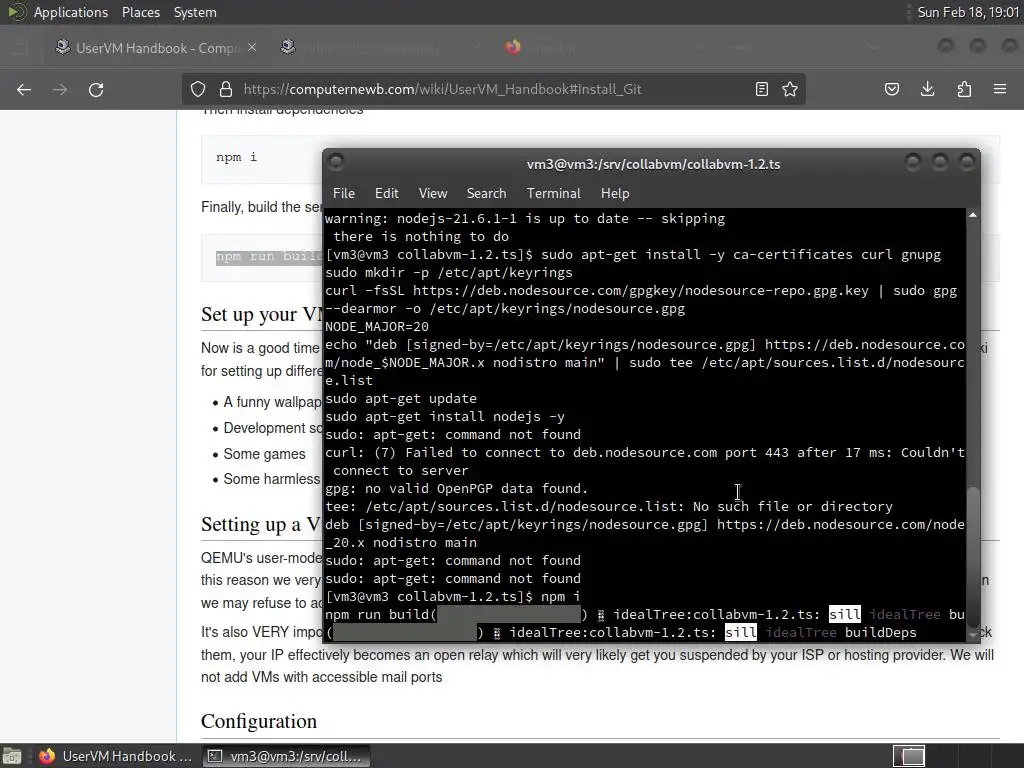Open Firefox hamburger application menu
This screenshot has width=1024, height=768.
click(1000, 89)
